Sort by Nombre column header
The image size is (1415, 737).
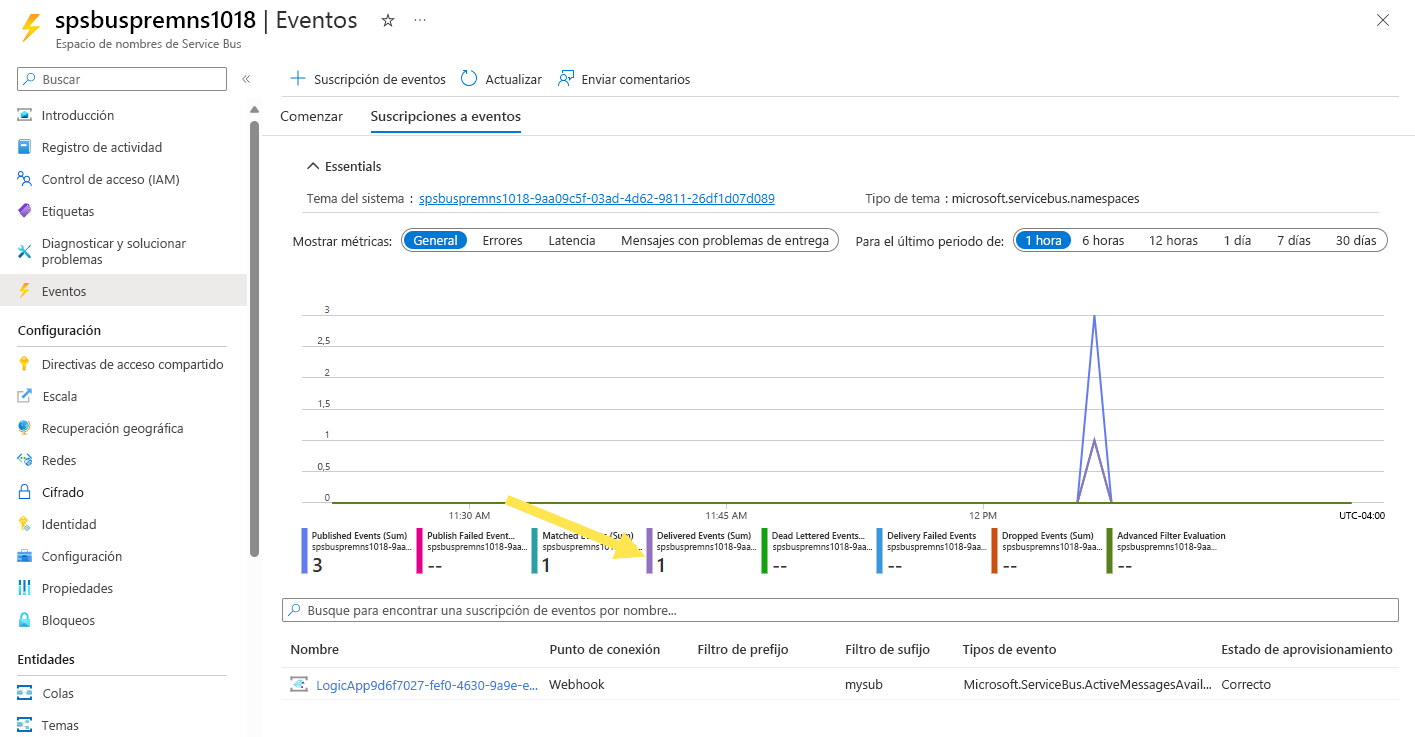click(x=314, y=649)
